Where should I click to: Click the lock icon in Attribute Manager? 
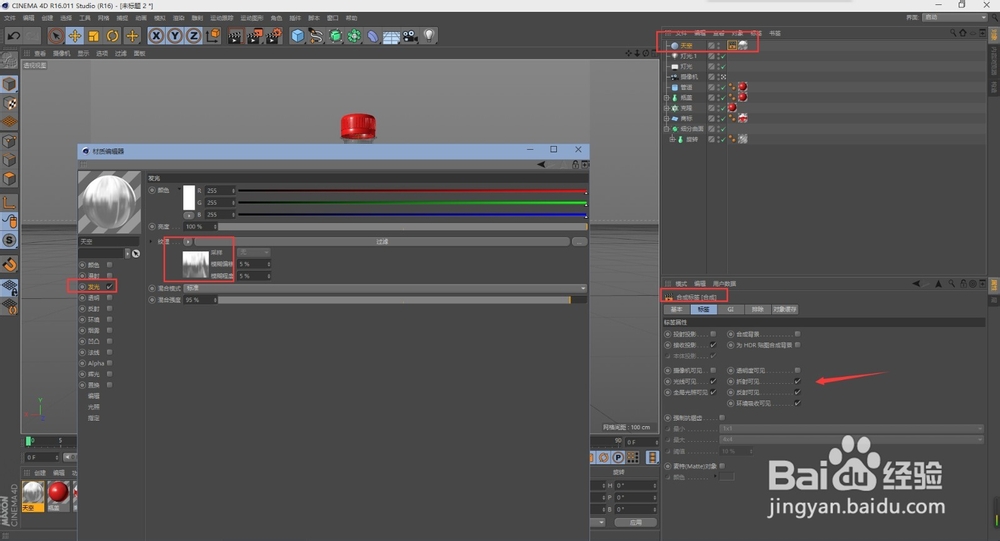[964, 283]
